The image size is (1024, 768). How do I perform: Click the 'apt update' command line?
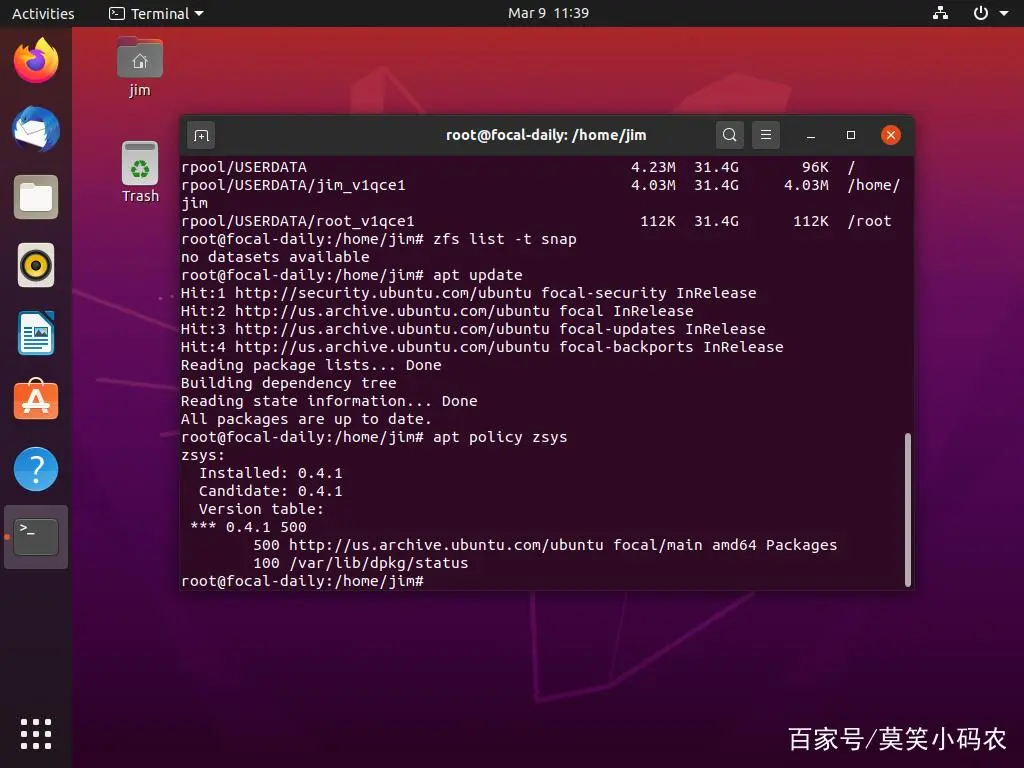click(351, 275)
